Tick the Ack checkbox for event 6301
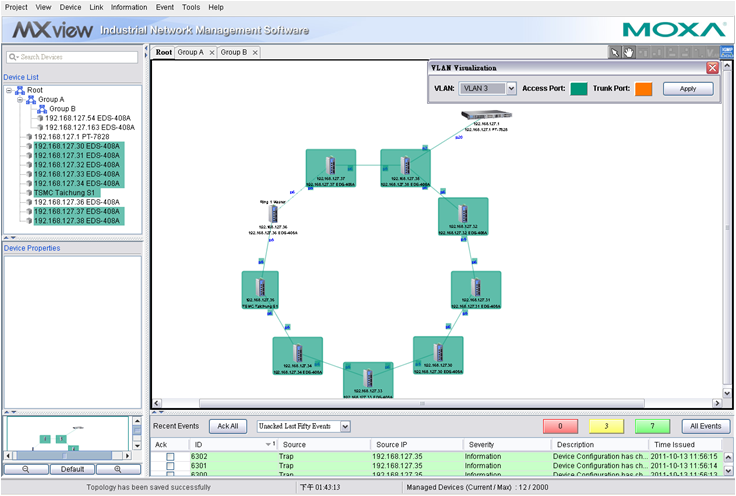This screenshot has width=736, height=496. click(170, 466)
